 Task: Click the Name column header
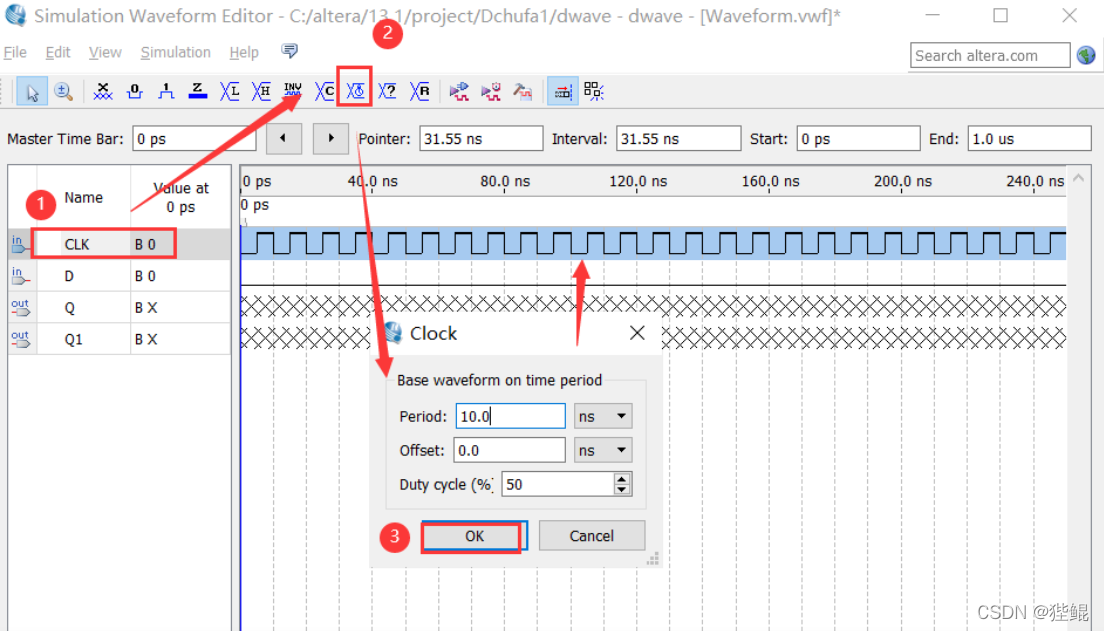coord(84,198)
